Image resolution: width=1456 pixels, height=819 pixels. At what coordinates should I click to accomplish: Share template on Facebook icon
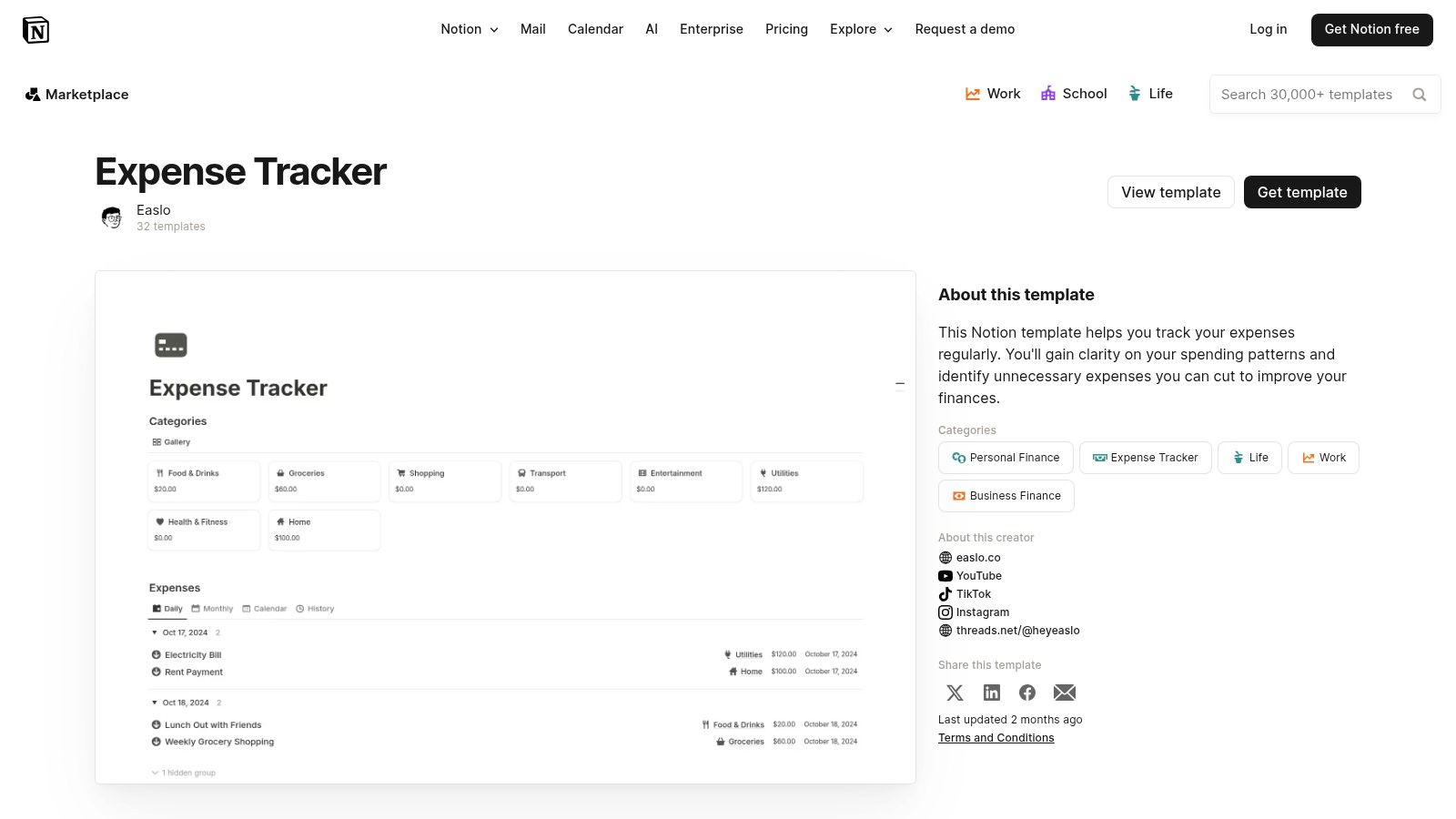coord(1027,693)
